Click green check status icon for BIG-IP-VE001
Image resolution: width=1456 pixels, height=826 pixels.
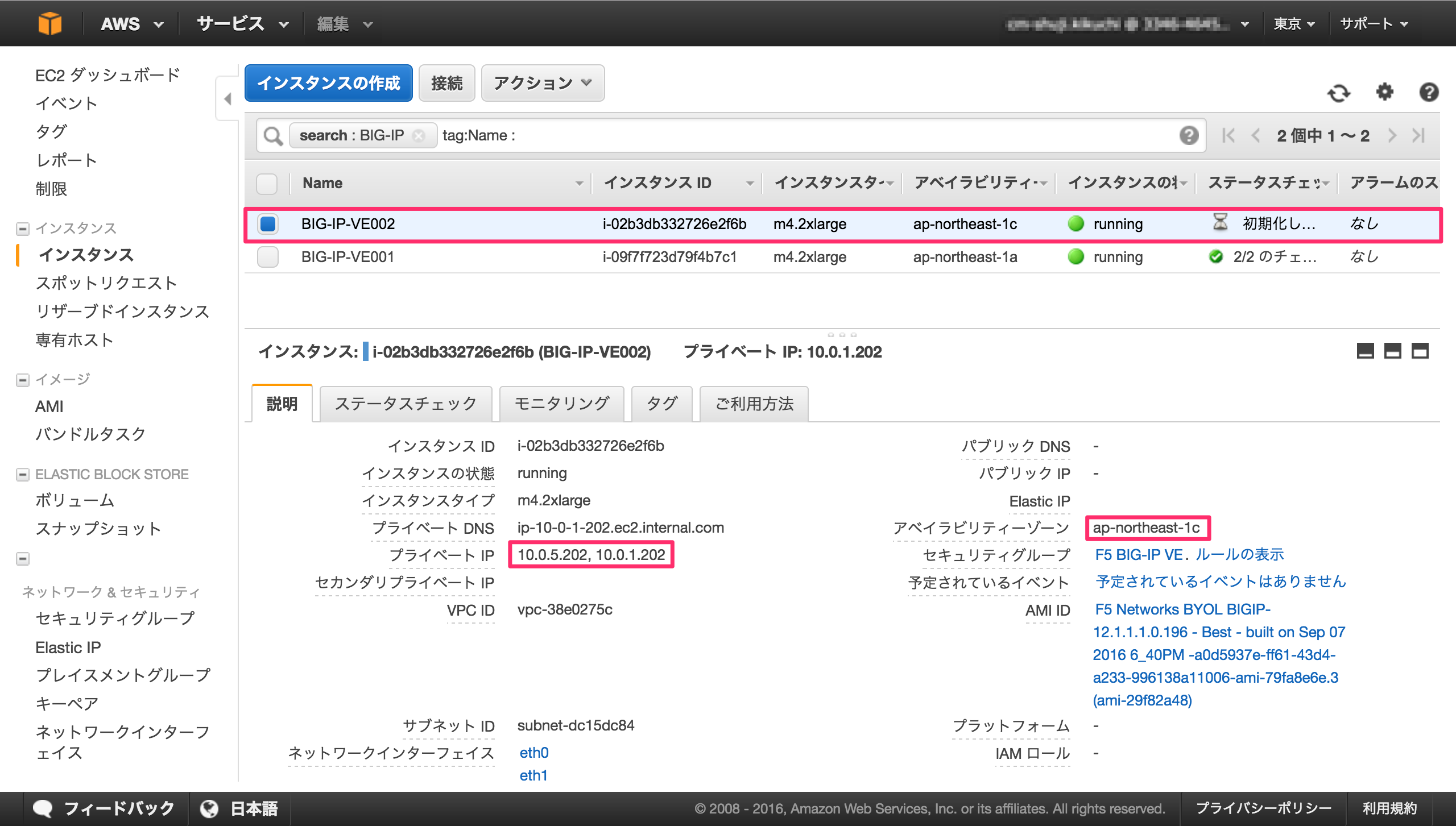click(1215, 257)
